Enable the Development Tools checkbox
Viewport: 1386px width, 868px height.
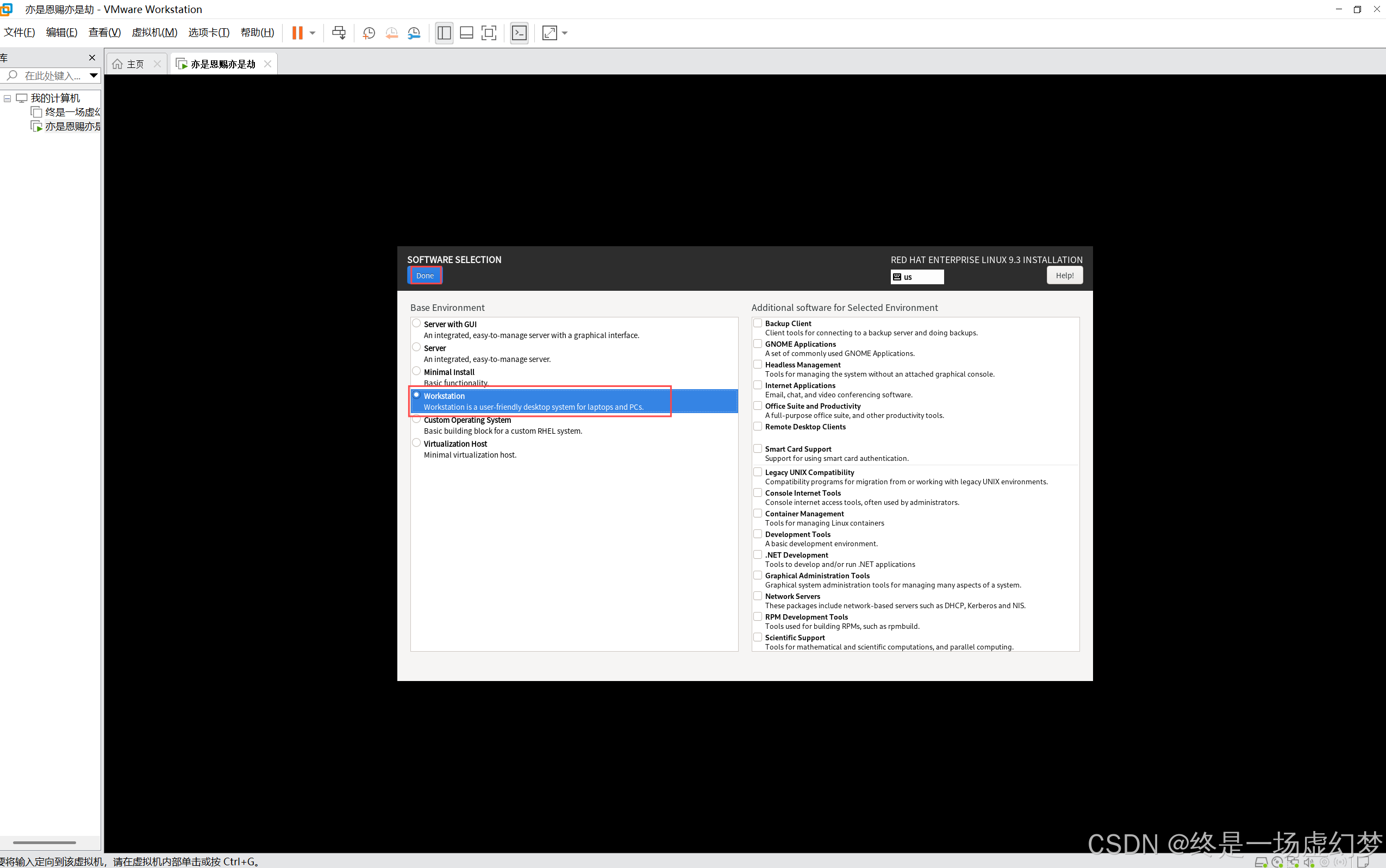(758, 534)
